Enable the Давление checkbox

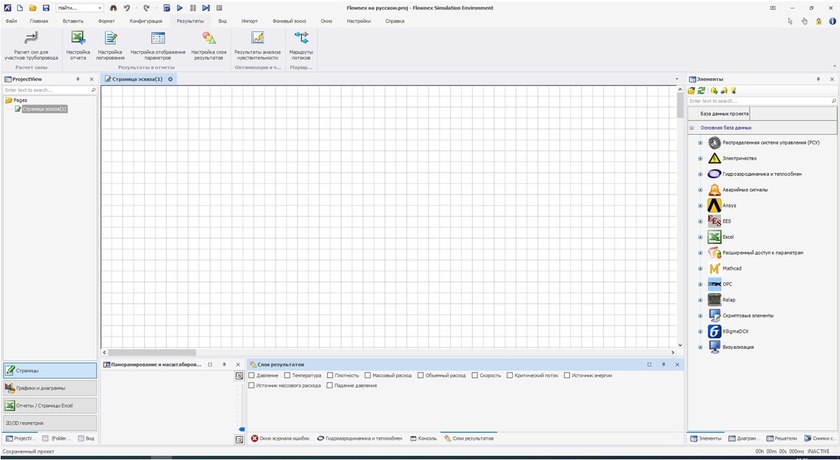[252, 375]
